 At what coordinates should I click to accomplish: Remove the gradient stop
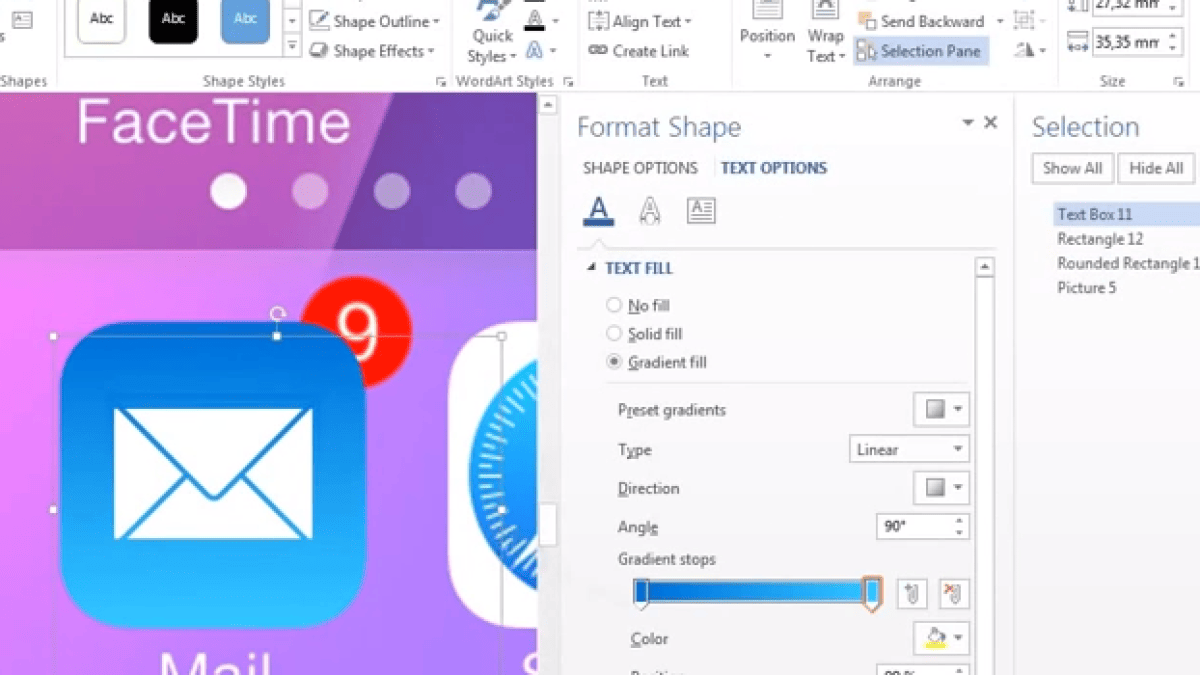click(954, 594)
